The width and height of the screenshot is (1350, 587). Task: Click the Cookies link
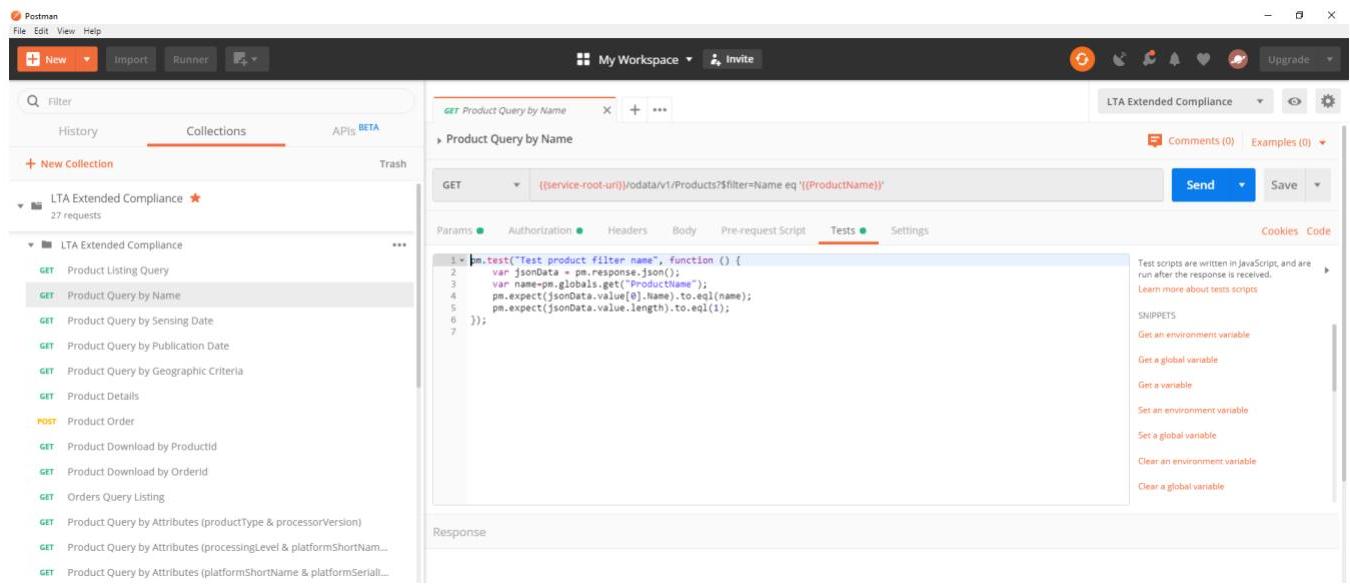click(x=1279, y=231)
